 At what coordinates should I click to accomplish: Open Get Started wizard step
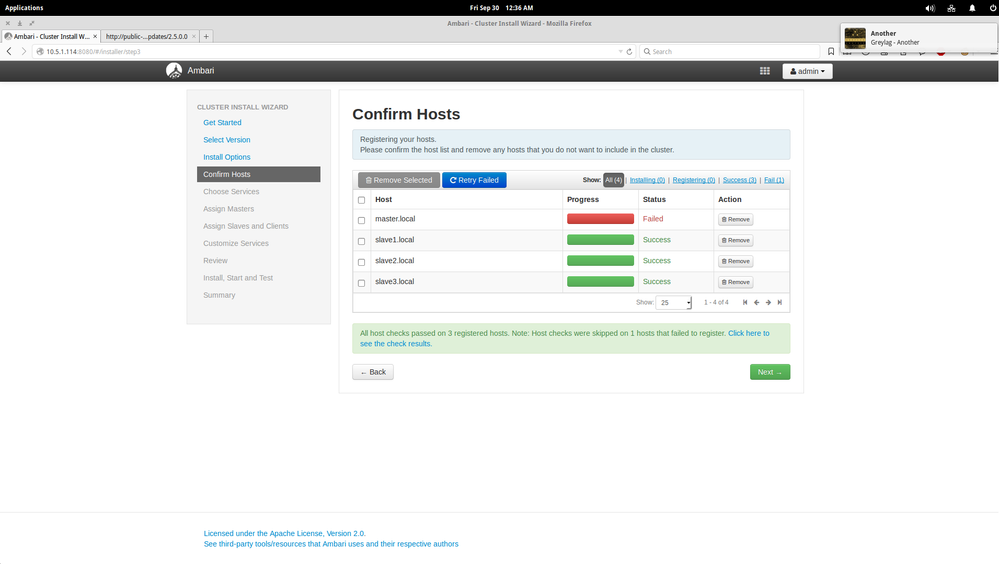tap(222, 122)
